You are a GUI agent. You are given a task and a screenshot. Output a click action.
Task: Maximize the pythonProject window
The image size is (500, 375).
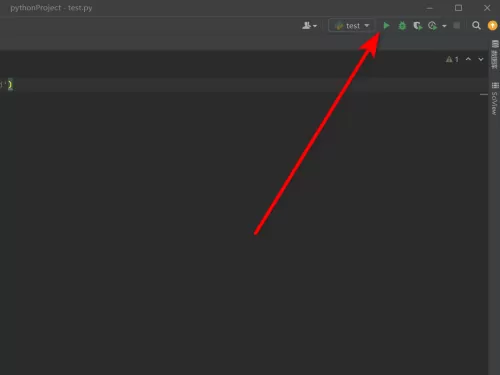tap(459, 8)
